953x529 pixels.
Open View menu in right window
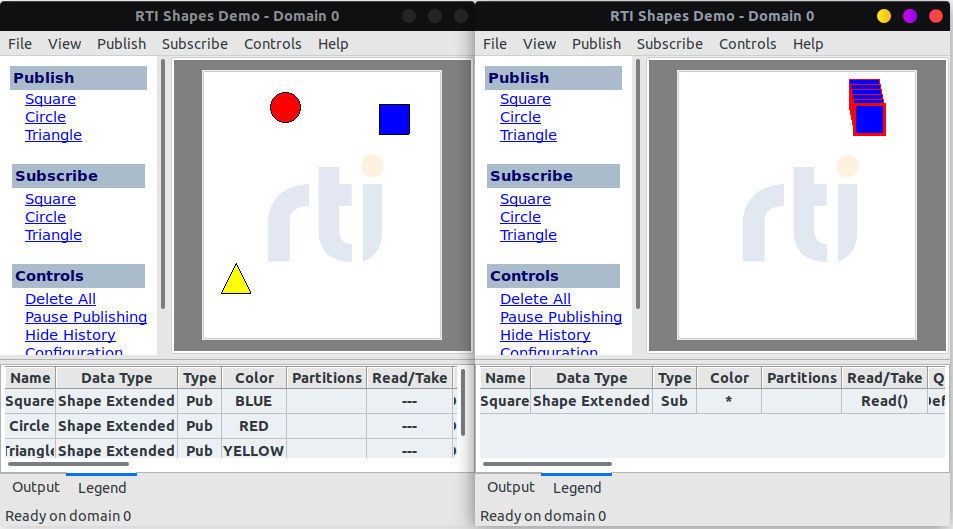539,44
